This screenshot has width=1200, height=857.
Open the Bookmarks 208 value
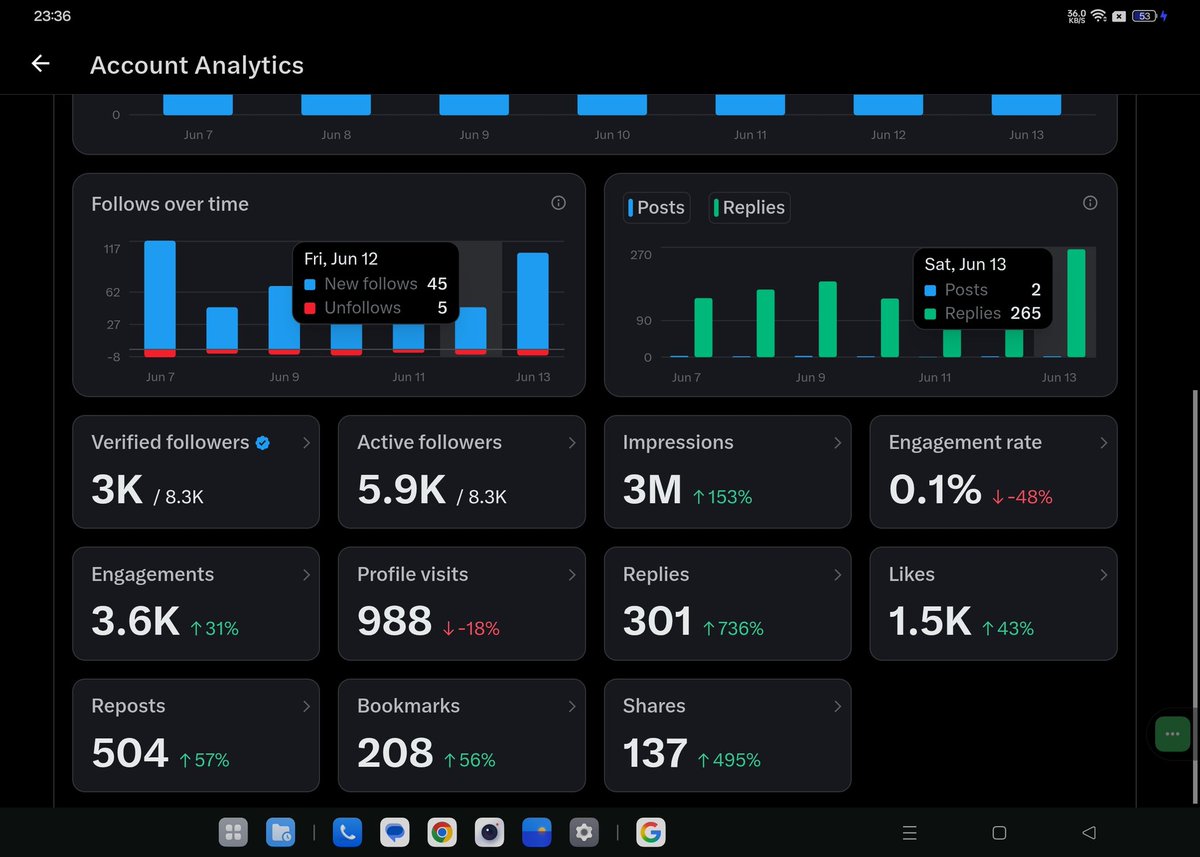coord(395,754)
